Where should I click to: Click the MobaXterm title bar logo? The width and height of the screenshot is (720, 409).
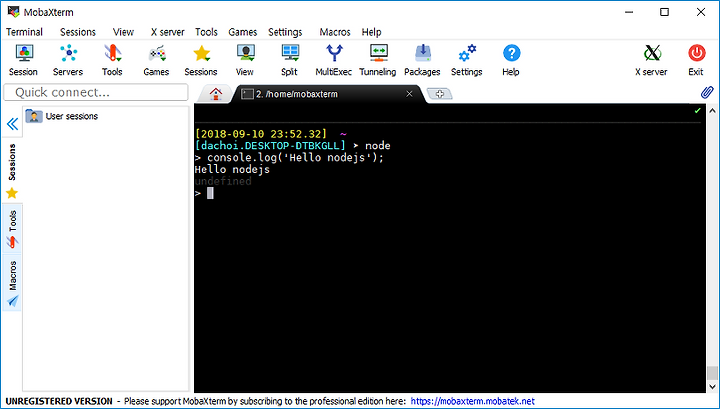coord(14,12)
